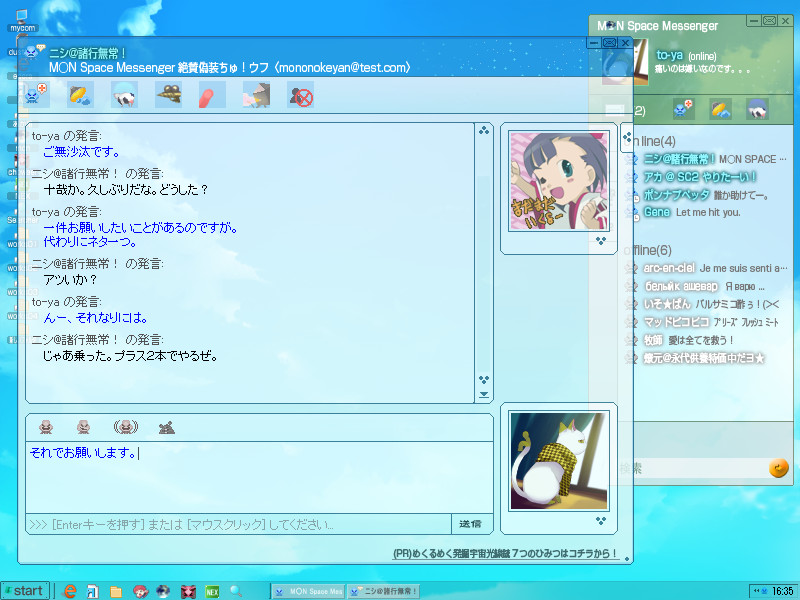Screen dimensions: 800x600
Task: Click the shaking face nudge icon
Action: point(125,427)
